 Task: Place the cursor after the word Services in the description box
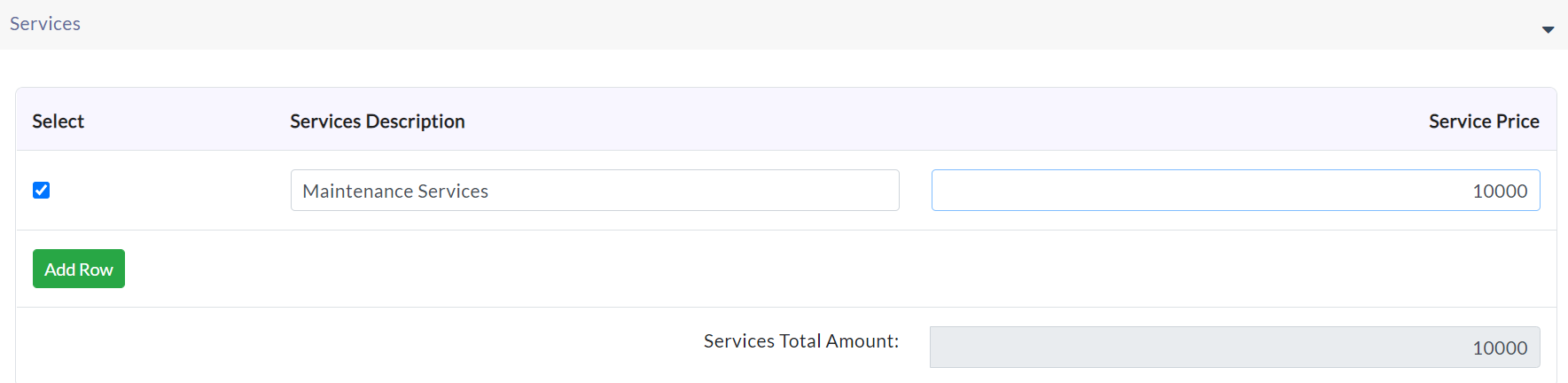coord(490,191)
